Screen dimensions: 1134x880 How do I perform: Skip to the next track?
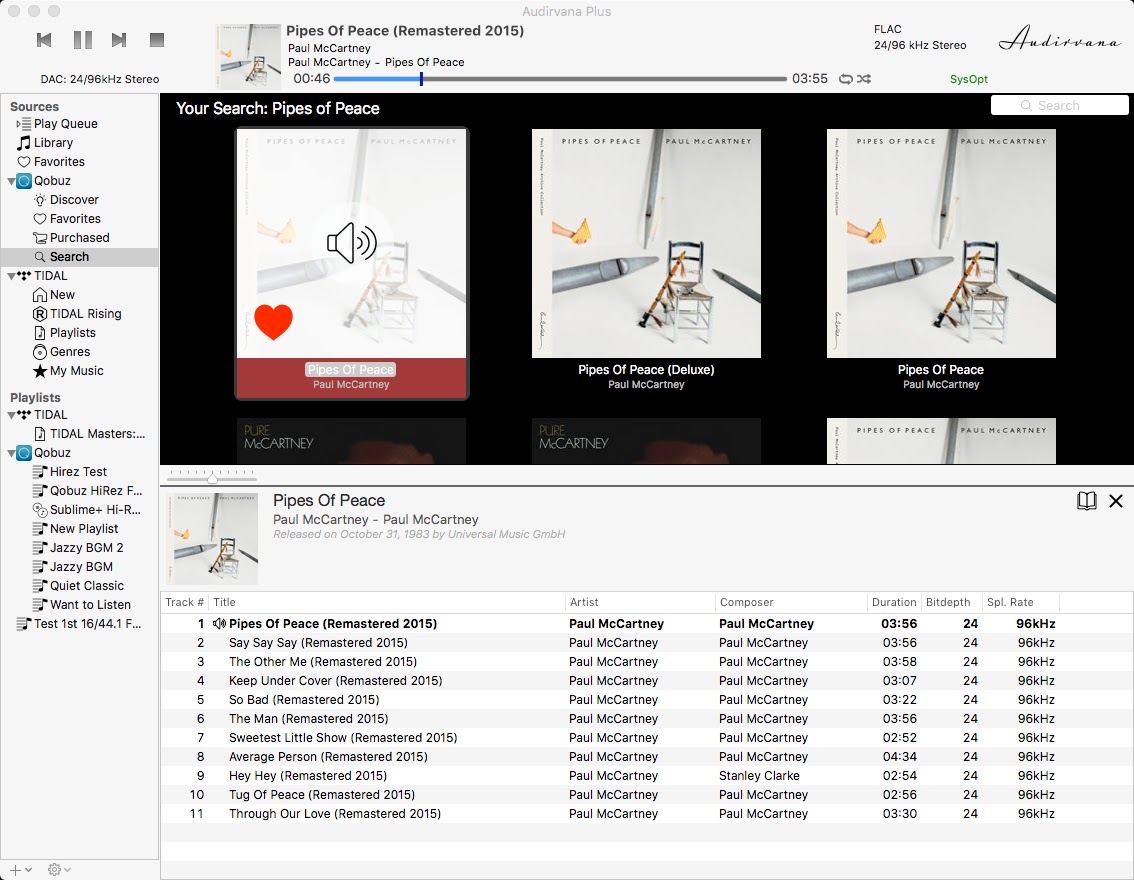coord(119,40)
